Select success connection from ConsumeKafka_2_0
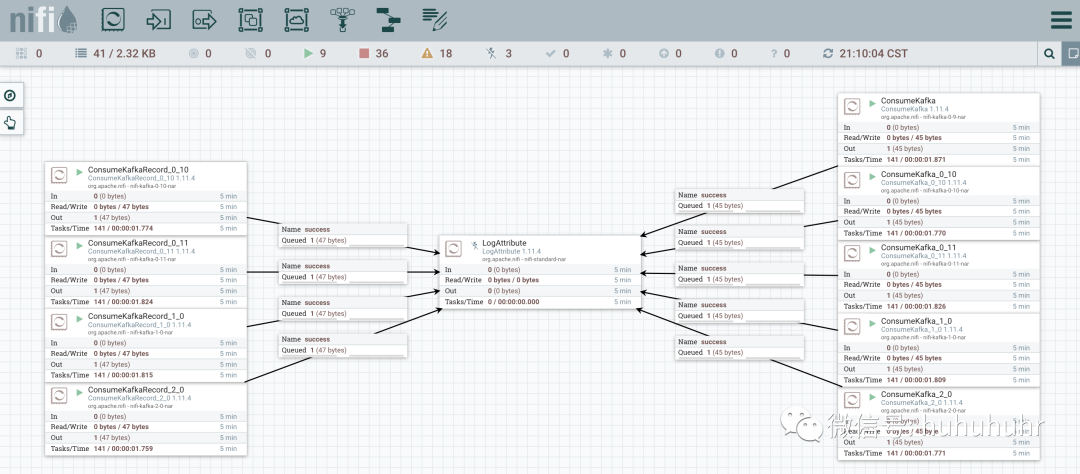 click(x=739, y=347)
